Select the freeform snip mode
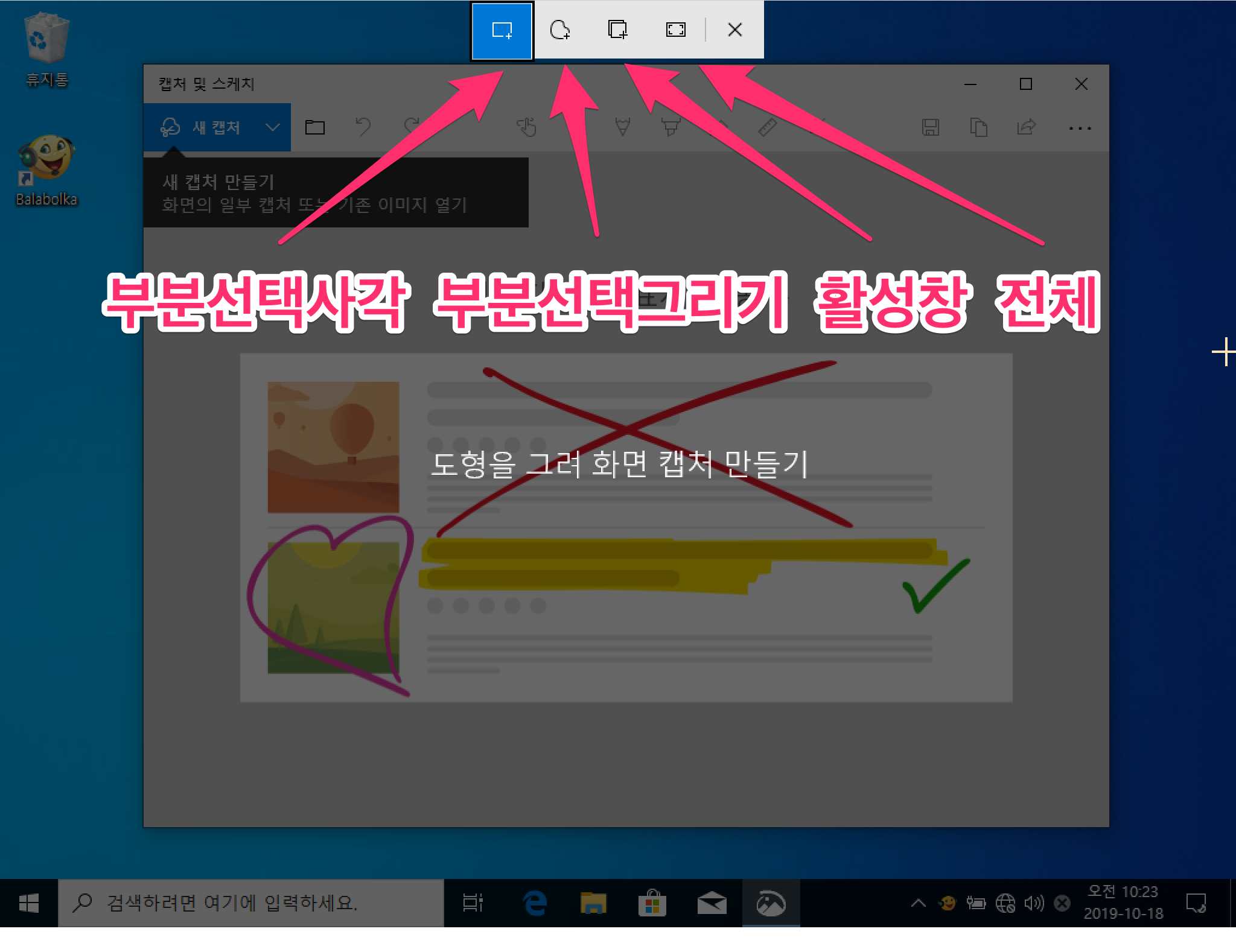 559,30
